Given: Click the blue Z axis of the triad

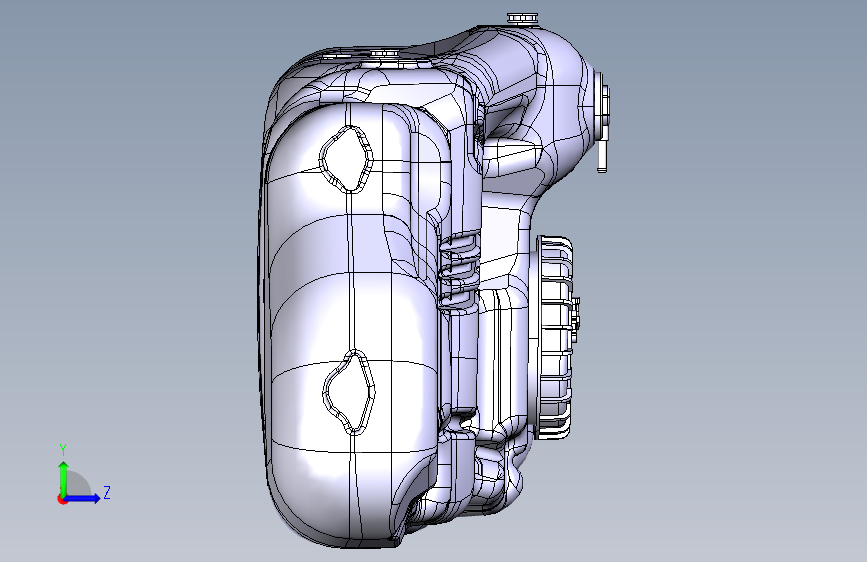Looking at the screenshot, I should tap(83, 498).
